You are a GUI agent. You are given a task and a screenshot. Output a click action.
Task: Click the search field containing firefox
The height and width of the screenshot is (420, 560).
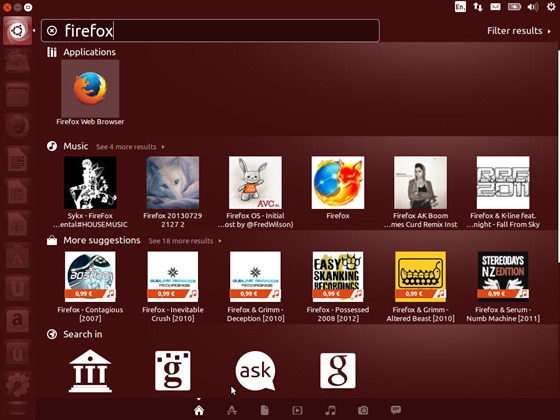(210, 31)
